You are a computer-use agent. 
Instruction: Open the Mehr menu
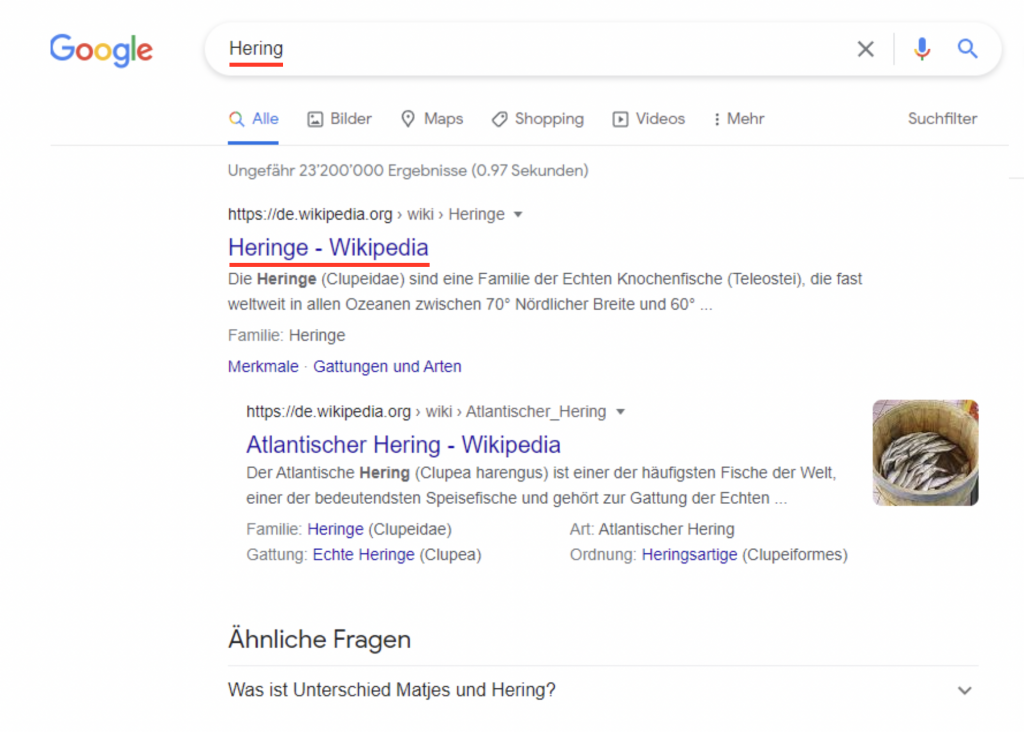[739, 119]
